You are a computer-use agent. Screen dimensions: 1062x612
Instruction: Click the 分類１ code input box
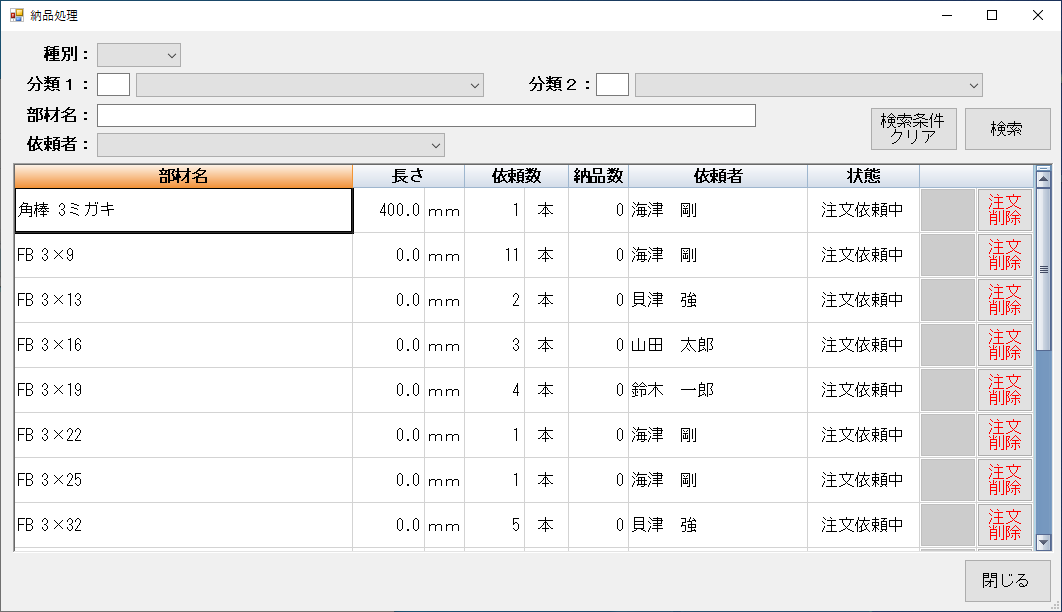[113, 85]
